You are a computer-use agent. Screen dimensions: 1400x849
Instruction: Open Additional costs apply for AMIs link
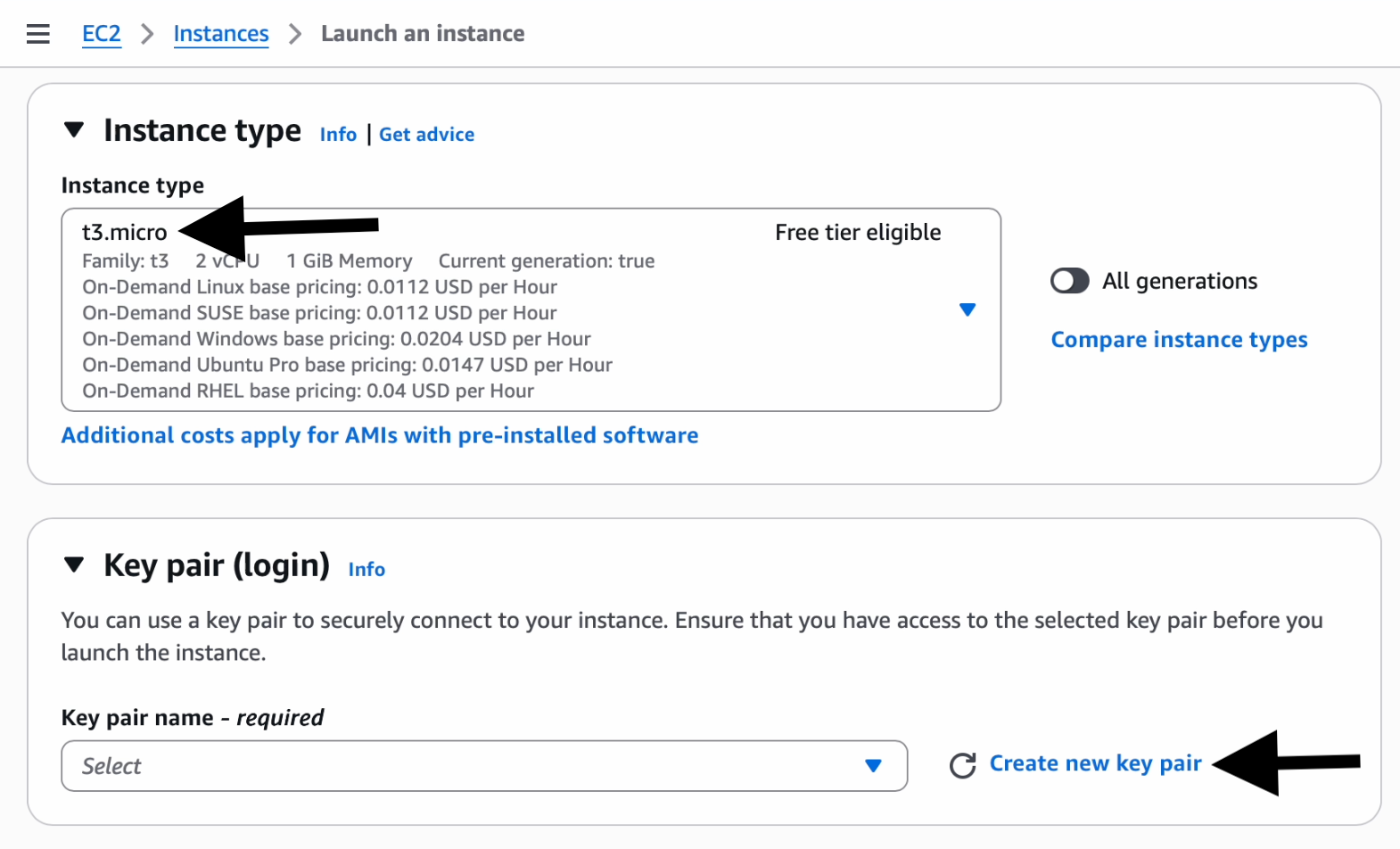pyautogui.click(x=380, y=435)
